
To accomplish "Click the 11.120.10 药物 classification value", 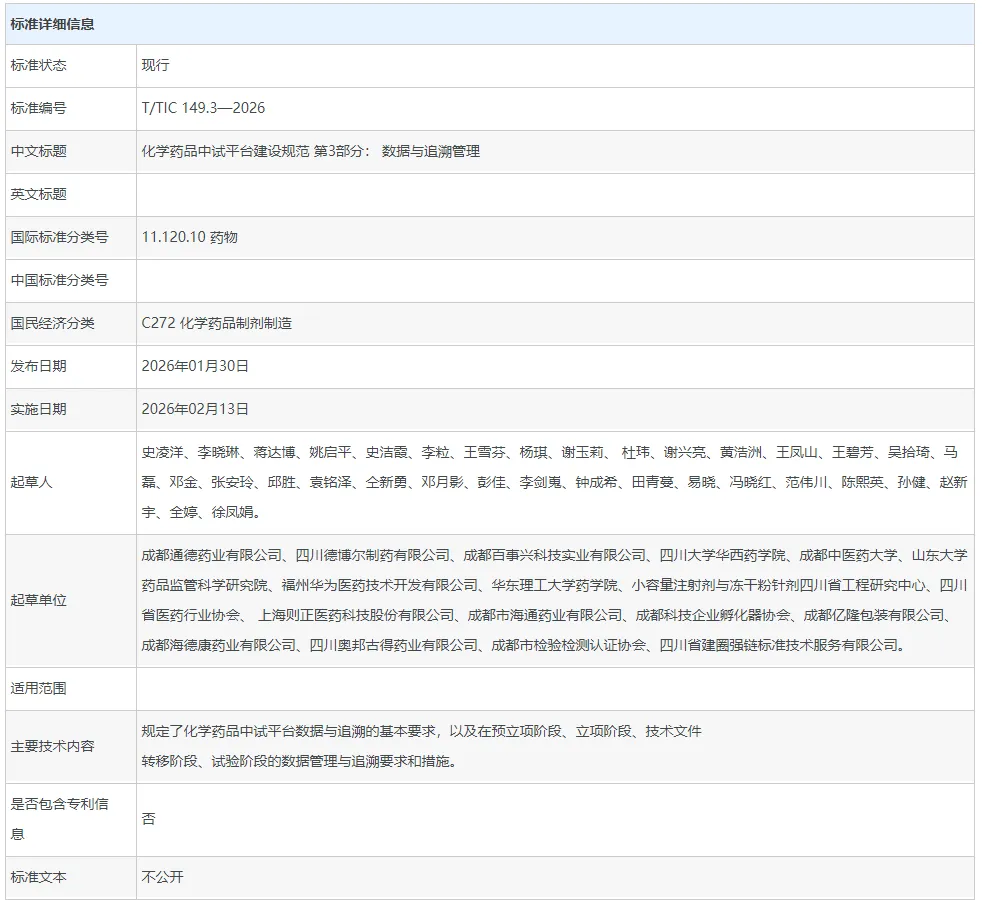I will pos(190,237).
